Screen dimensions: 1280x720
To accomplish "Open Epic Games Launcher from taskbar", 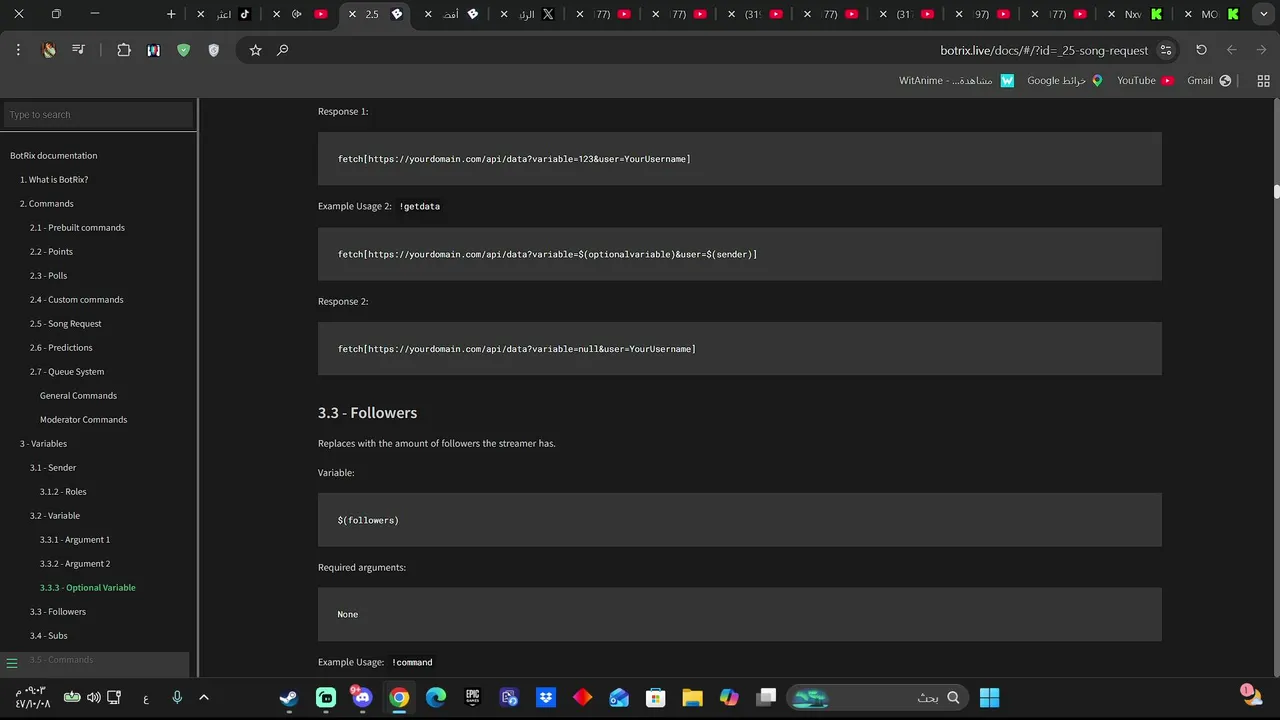I will (x=473, y=698).
